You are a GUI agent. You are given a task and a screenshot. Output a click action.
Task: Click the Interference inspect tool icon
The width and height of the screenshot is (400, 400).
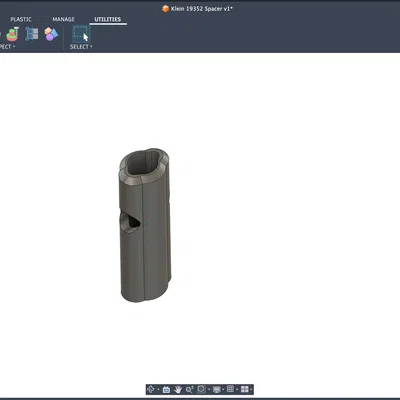(x=13, y=34)
